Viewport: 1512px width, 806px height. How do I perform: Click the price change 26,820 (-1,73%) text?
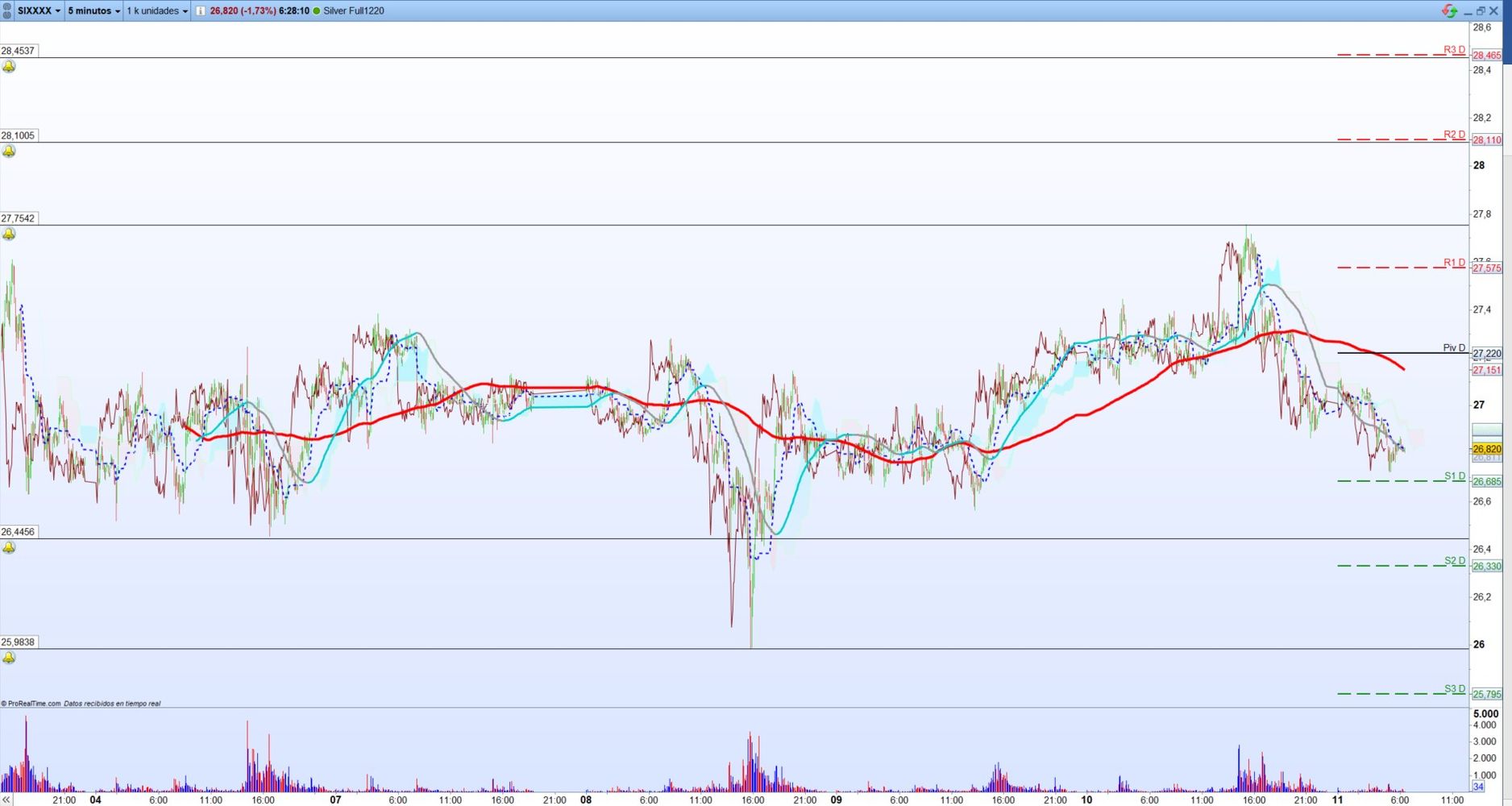(243, 10)
